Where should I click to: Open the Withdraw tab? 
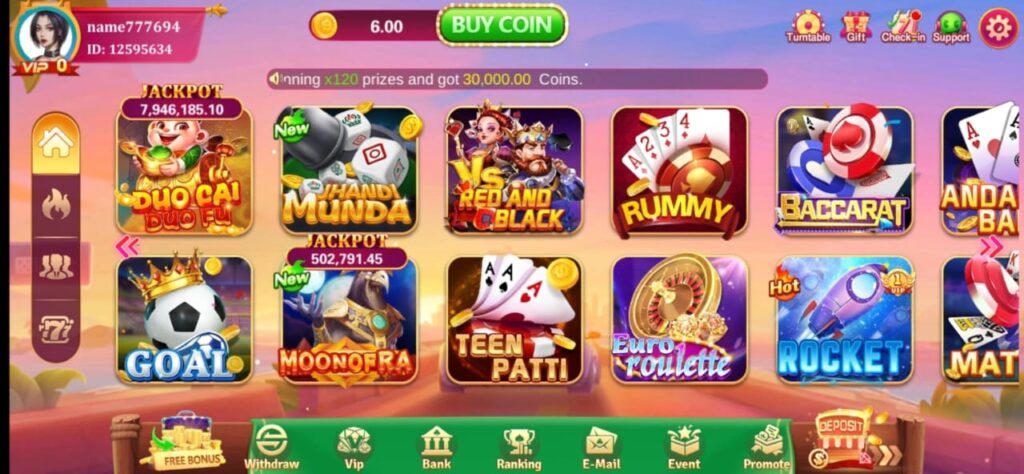point(272,447)
